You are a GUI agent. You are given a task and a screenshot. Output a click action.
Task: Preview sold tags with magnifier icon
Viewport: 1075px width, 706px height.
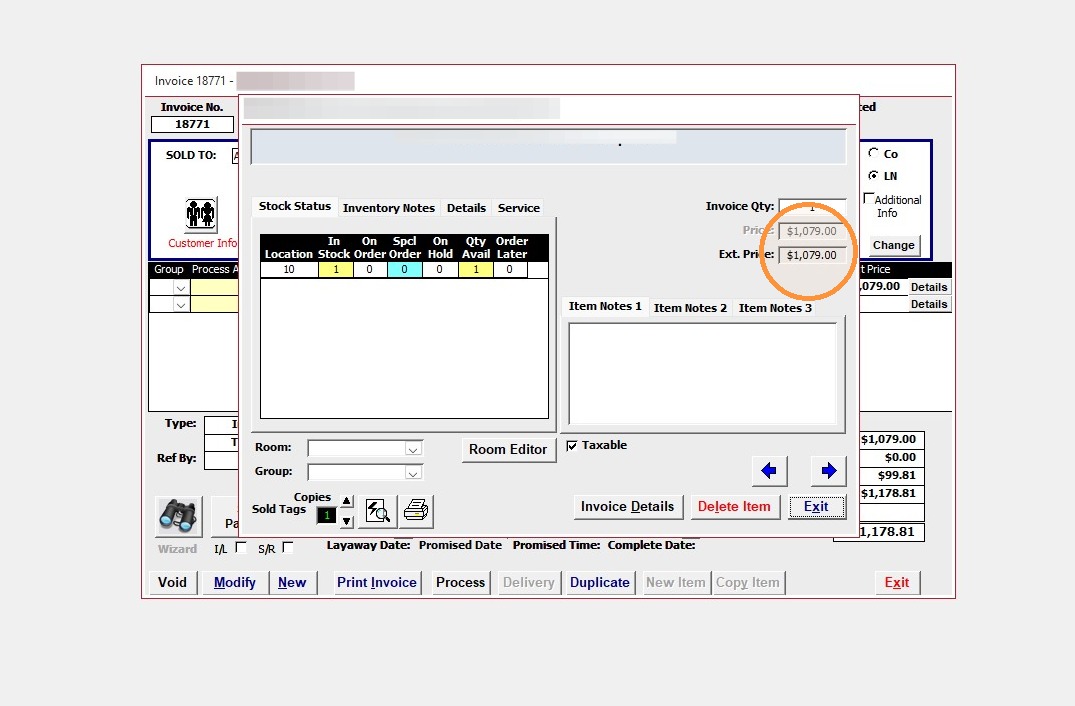tap(377, 511)
